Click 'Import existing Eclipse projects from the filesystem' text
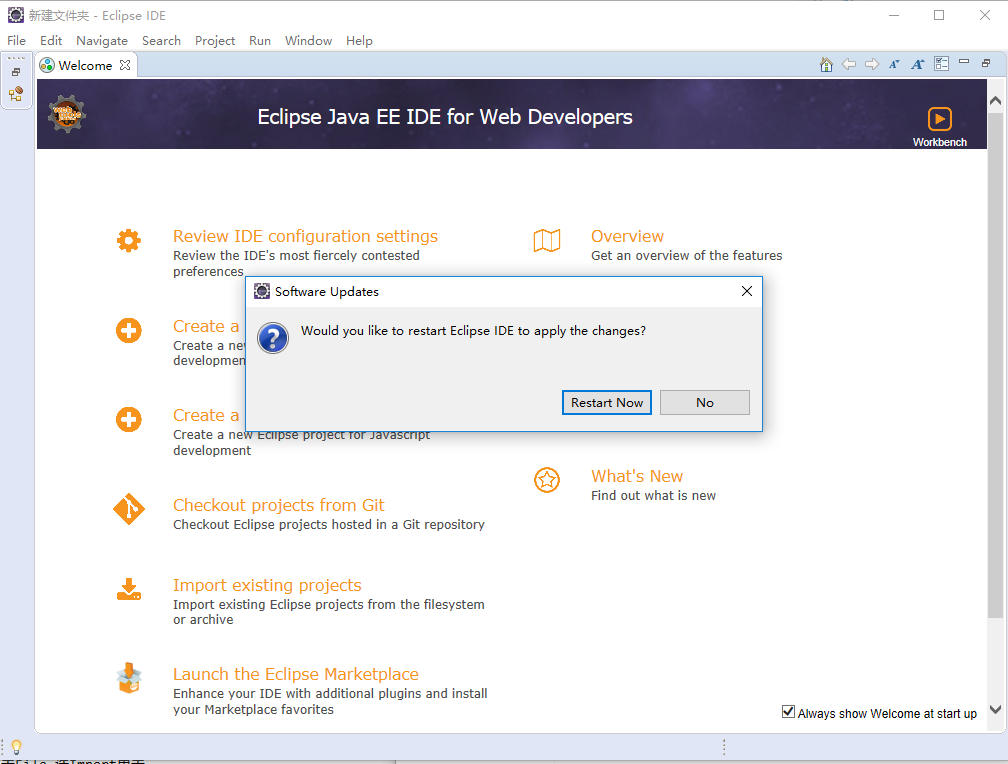Screen dimensions: 1008x764 (x=328, y=605)
